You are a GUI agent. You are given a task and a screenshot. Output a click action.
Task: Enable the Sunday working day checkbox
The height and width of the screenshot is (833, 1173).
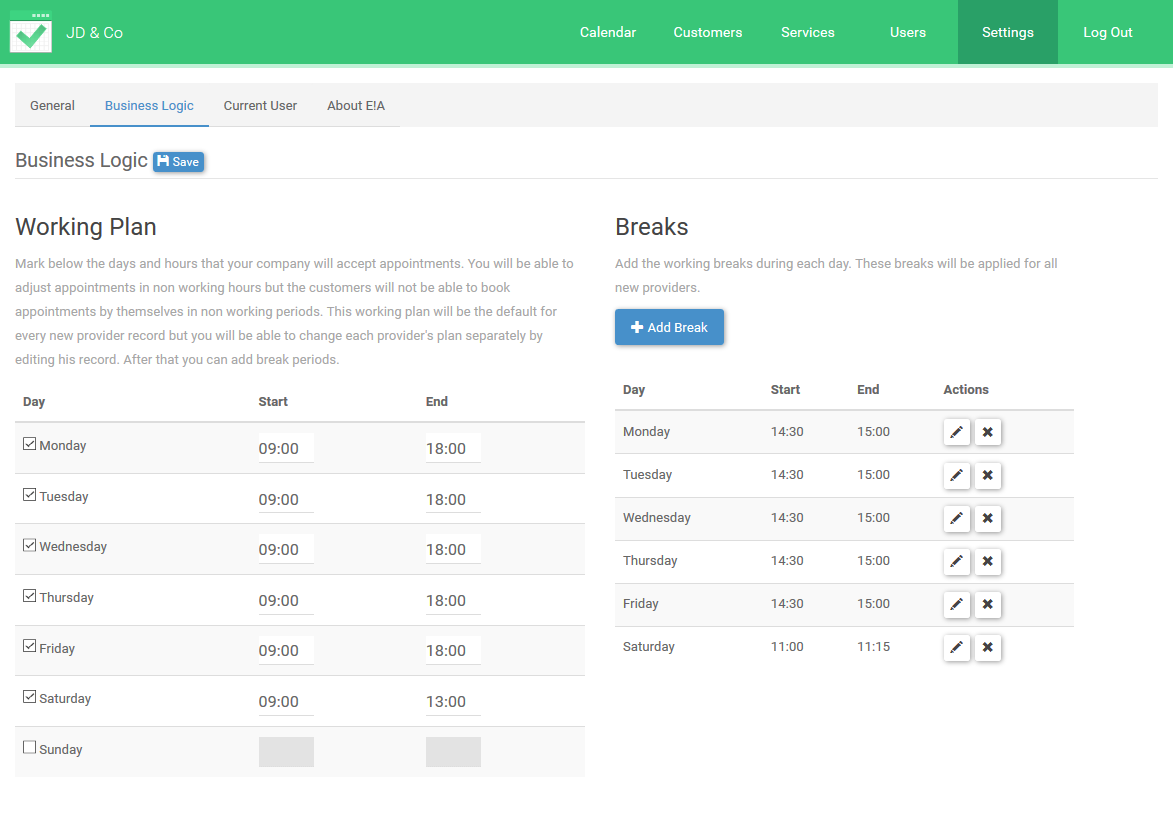click(x=30, y=748)
